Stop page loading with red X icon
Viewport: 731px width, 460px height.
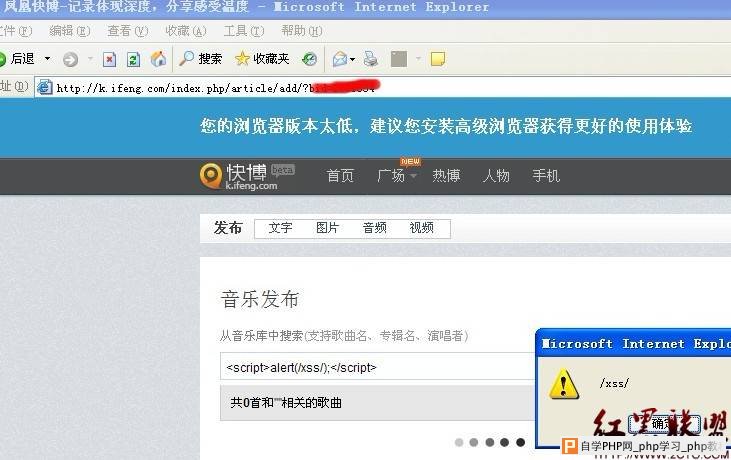109,59
